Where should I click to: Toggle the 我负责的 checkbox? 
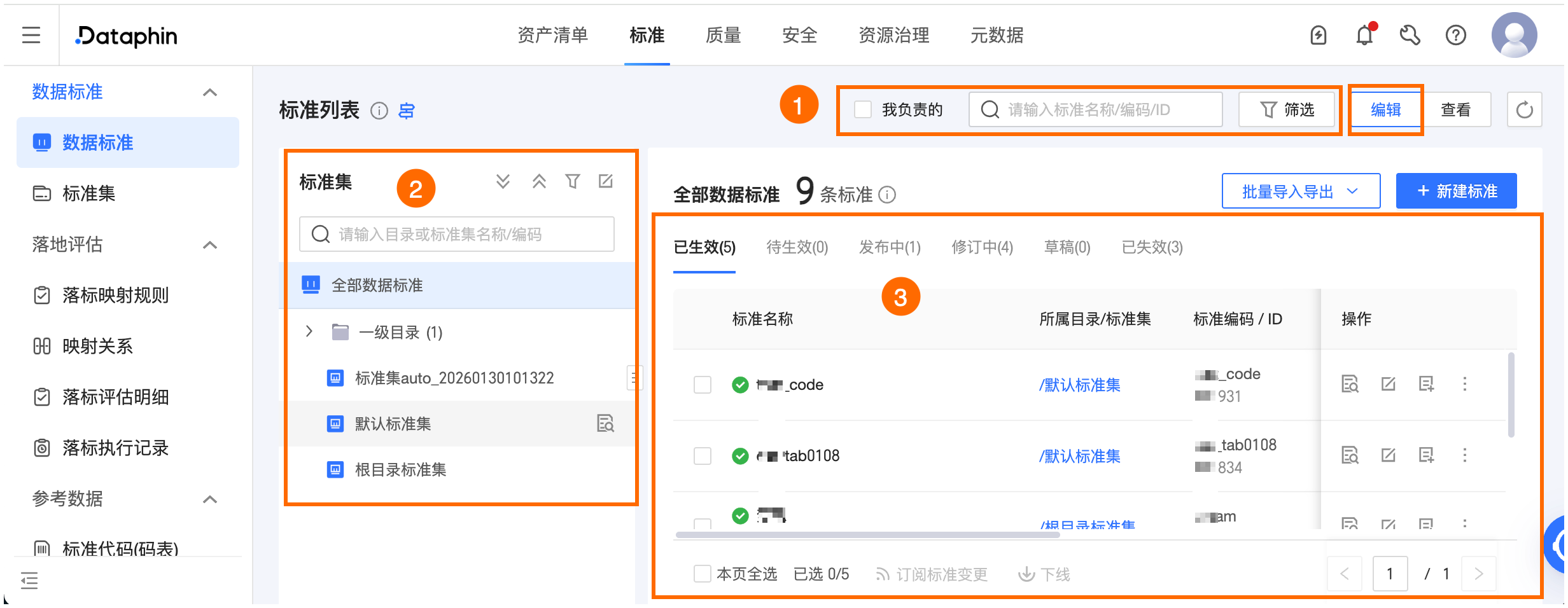863,109
